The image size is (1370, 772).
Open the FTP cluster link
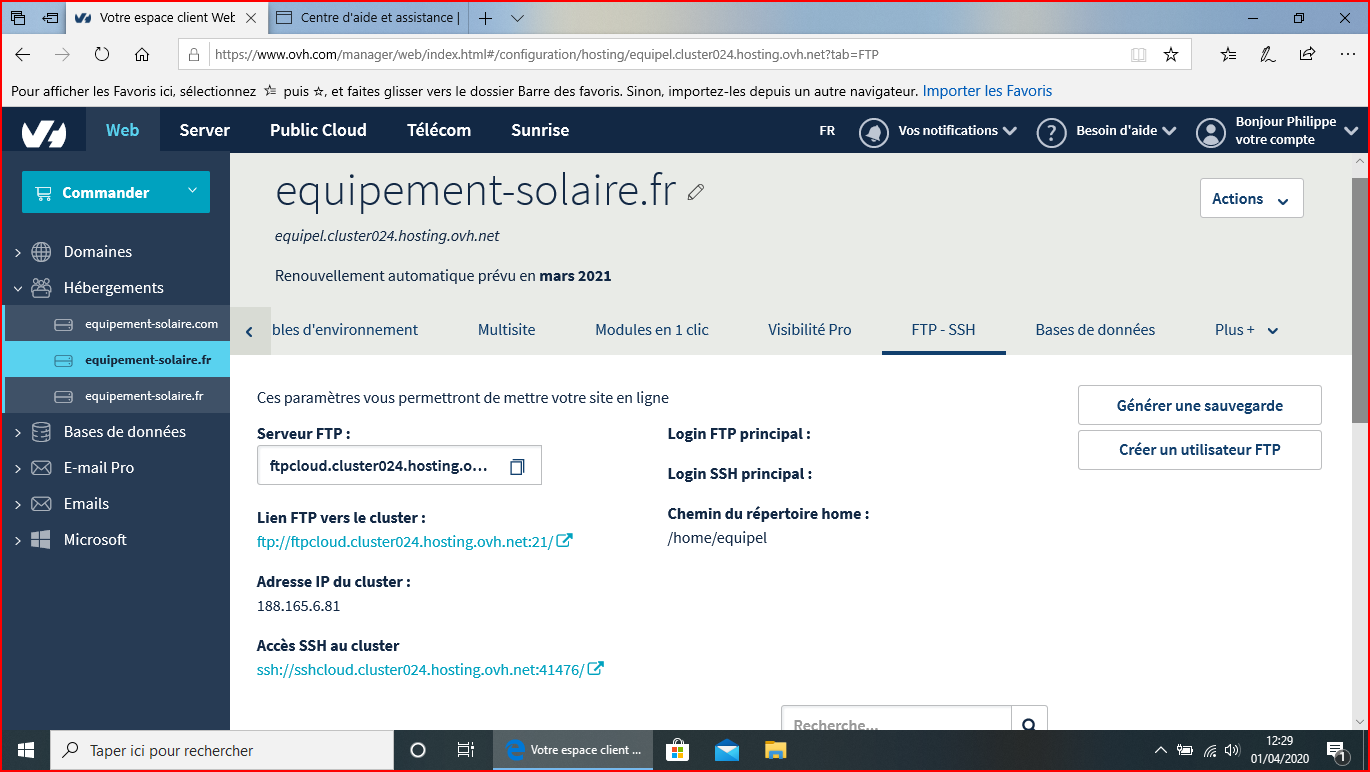(x=414, y=542)
